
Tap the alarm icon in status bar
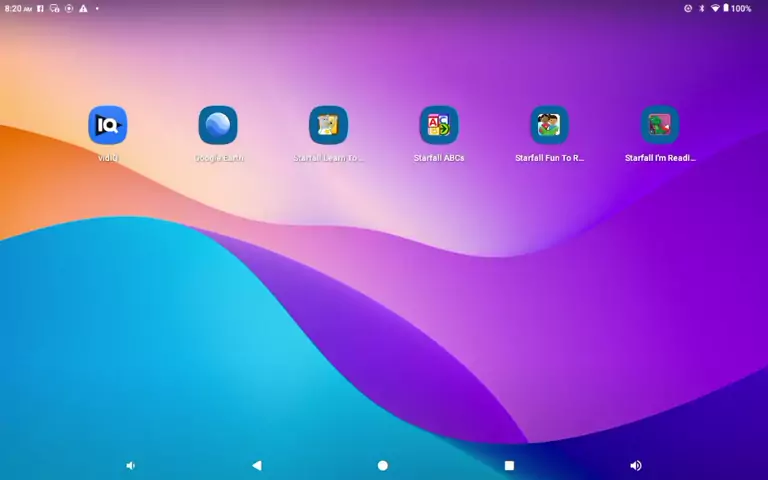click(x=688, y=8)
